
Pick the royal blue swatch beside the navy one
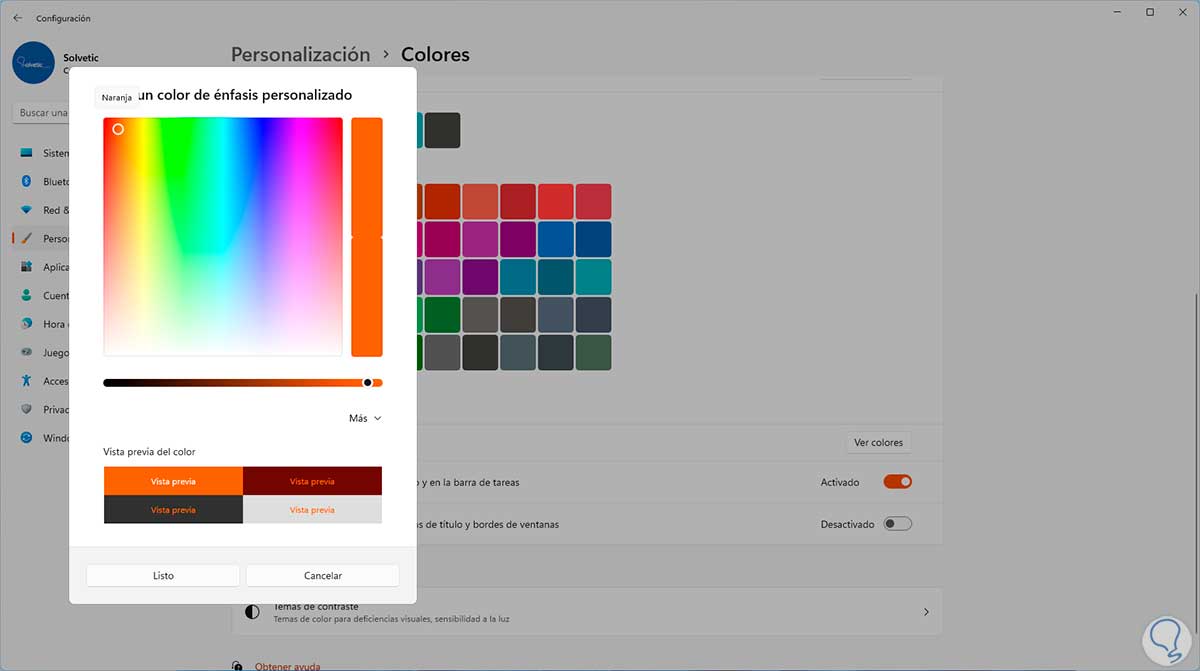[x=555, y=239]
